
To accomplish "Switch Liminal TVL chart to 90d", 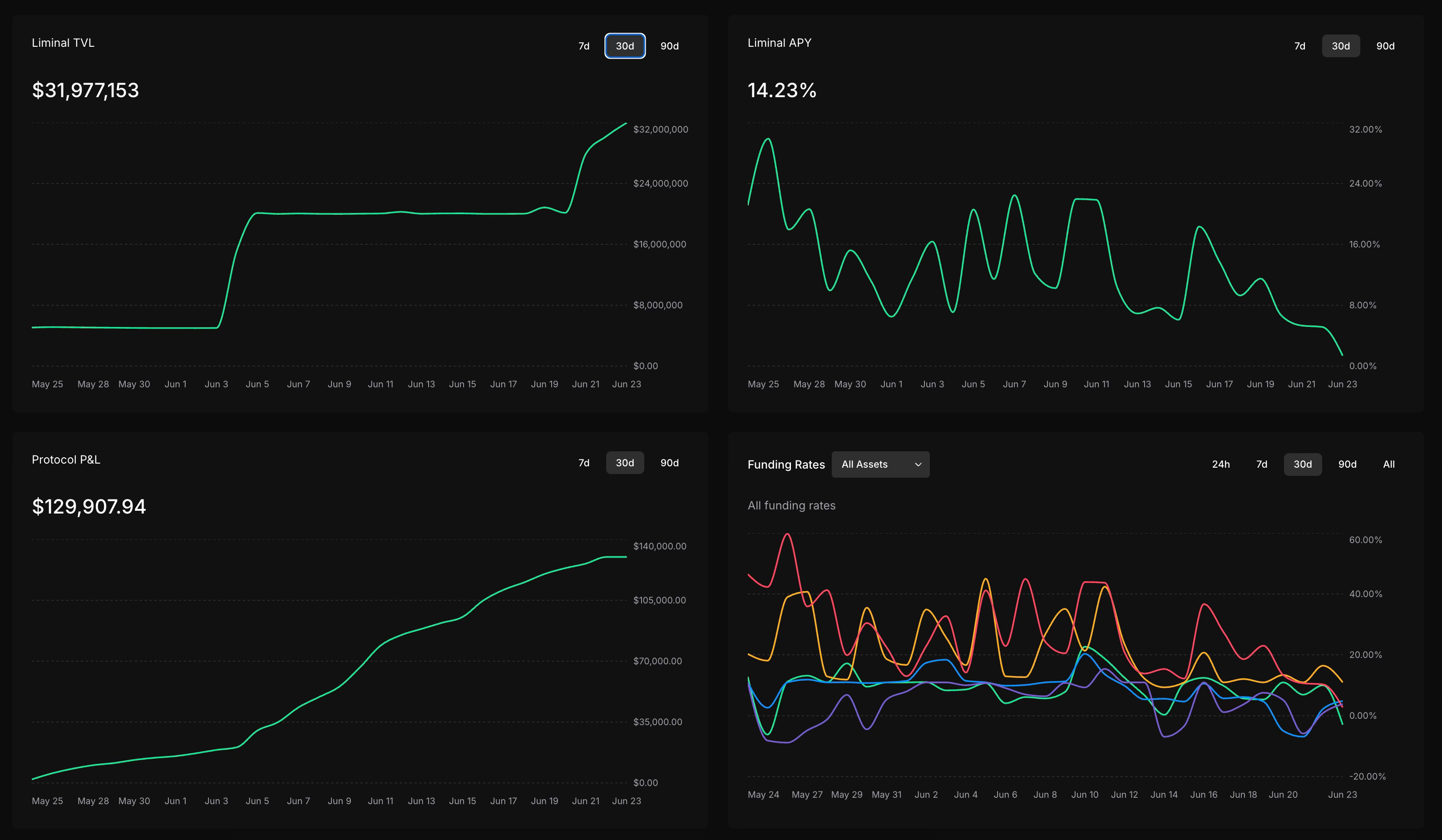I will click(669, 46).
